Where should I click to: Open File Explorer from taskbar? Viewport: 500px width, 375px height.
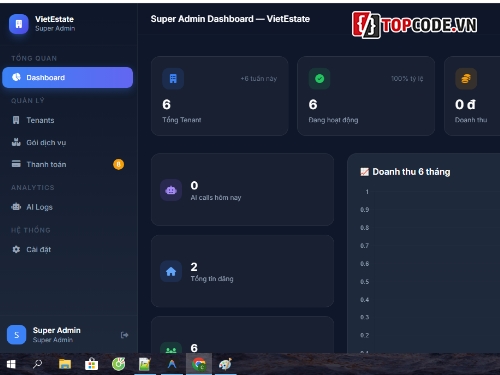65,364
